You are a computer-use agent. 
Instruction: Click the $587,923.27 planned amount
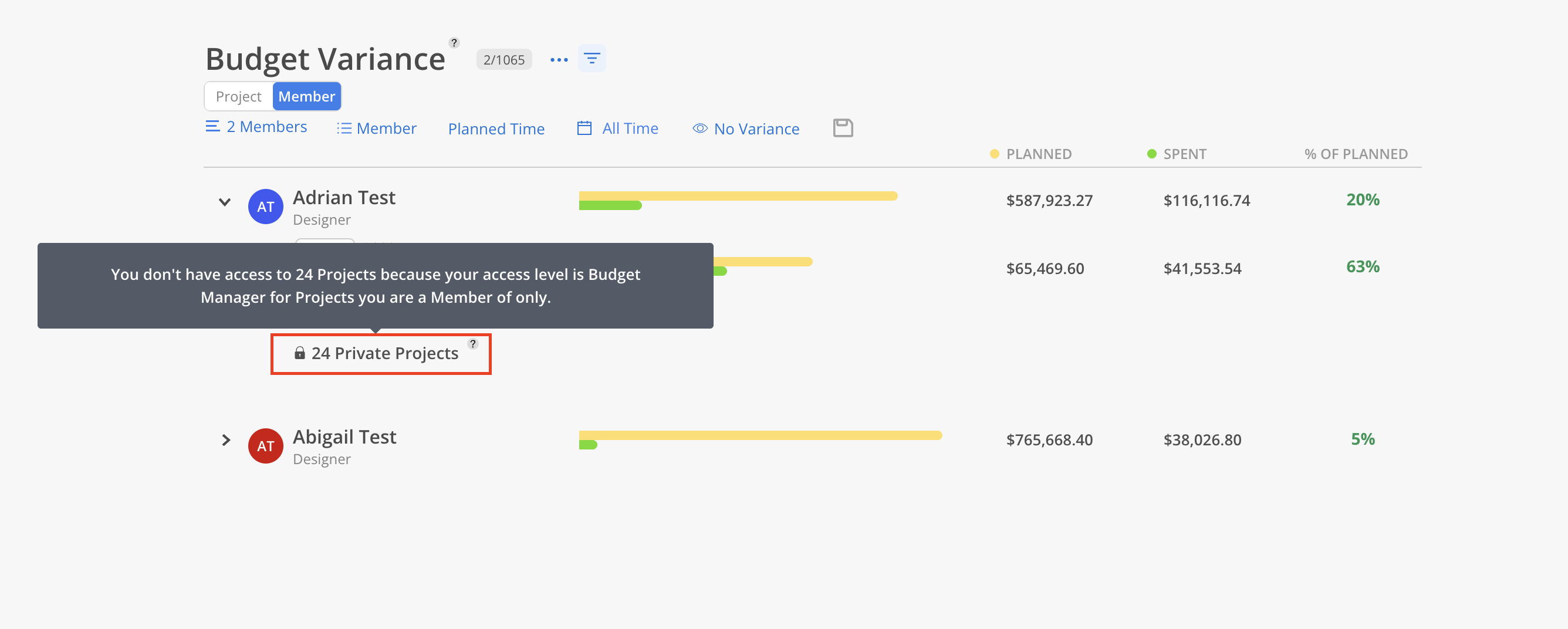click(1049, 200)
